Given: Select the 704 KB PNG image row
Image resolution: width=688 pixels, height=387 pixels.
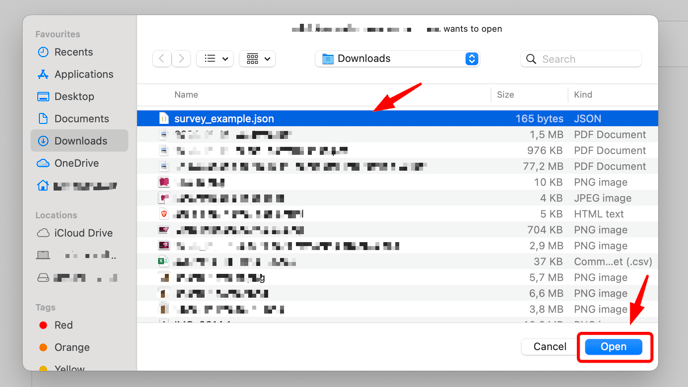Looking at the screenshot, I should point(398,230).
